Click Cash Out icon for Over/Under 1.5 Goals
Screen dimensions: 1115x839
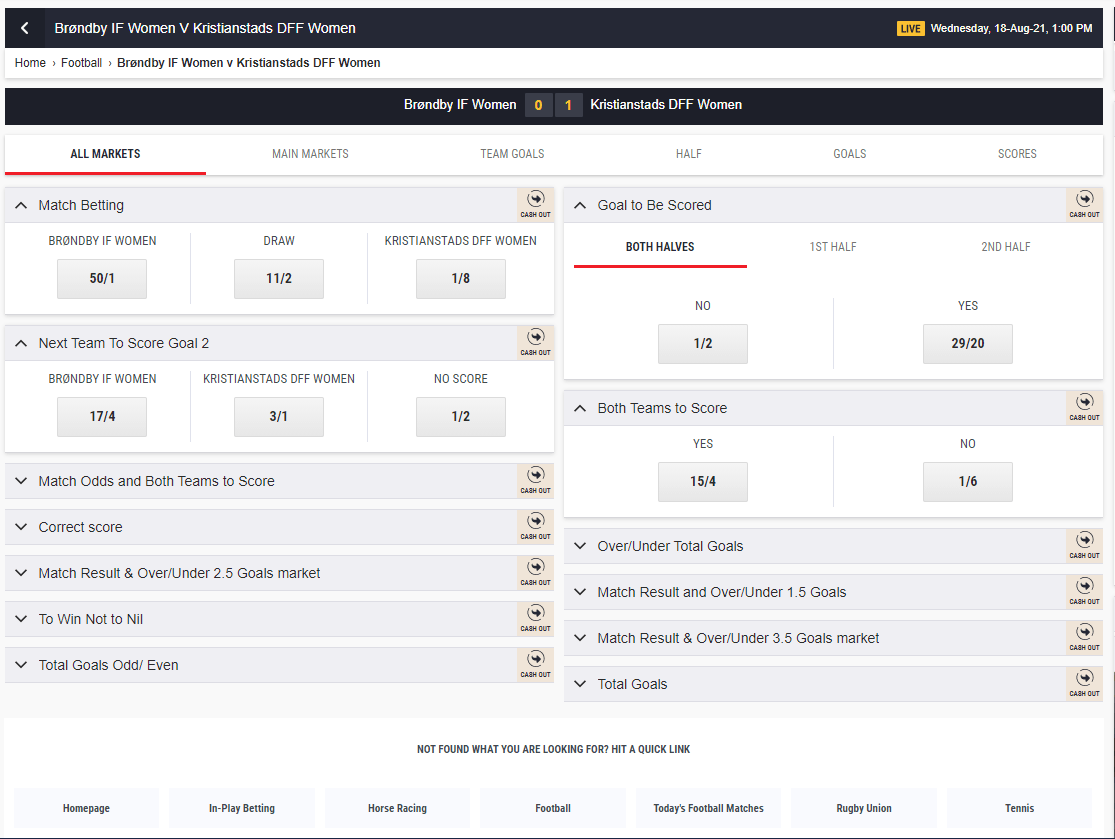1084,592
